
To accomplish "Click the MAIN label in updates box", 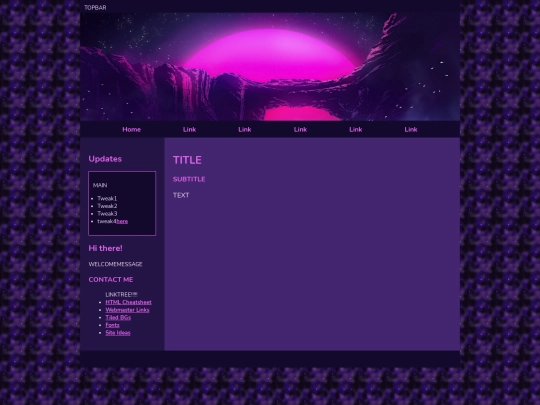I will (100, 185).
